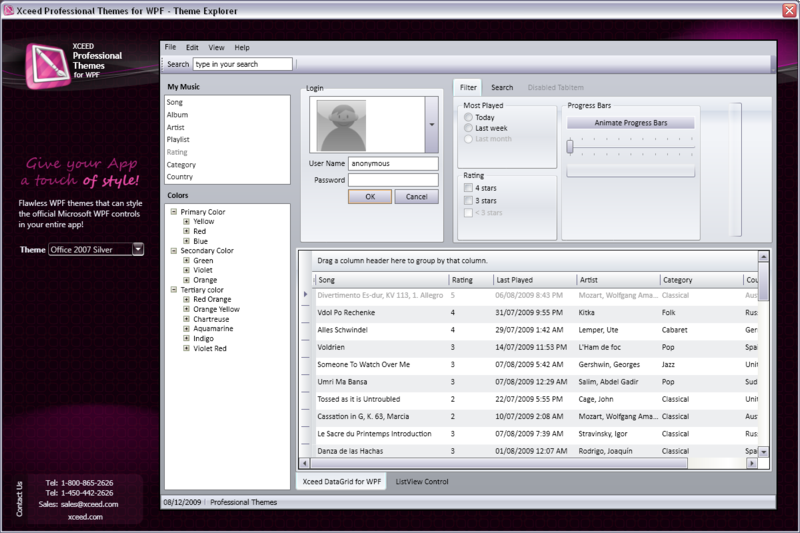
Task: Expand the Aquamarine tree node
Action: (186, 328)
